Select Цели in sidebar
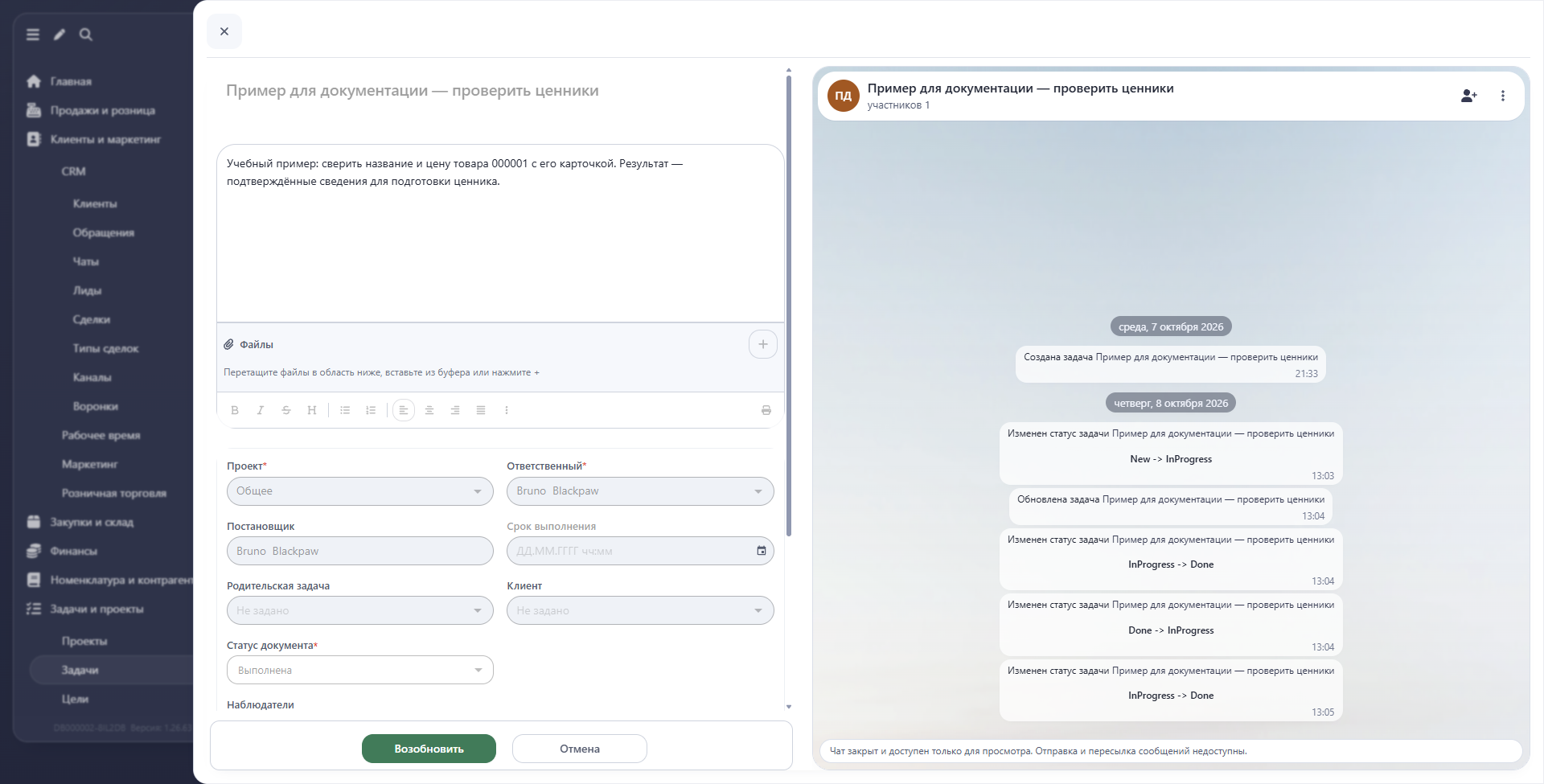 (x=75, y=699)
